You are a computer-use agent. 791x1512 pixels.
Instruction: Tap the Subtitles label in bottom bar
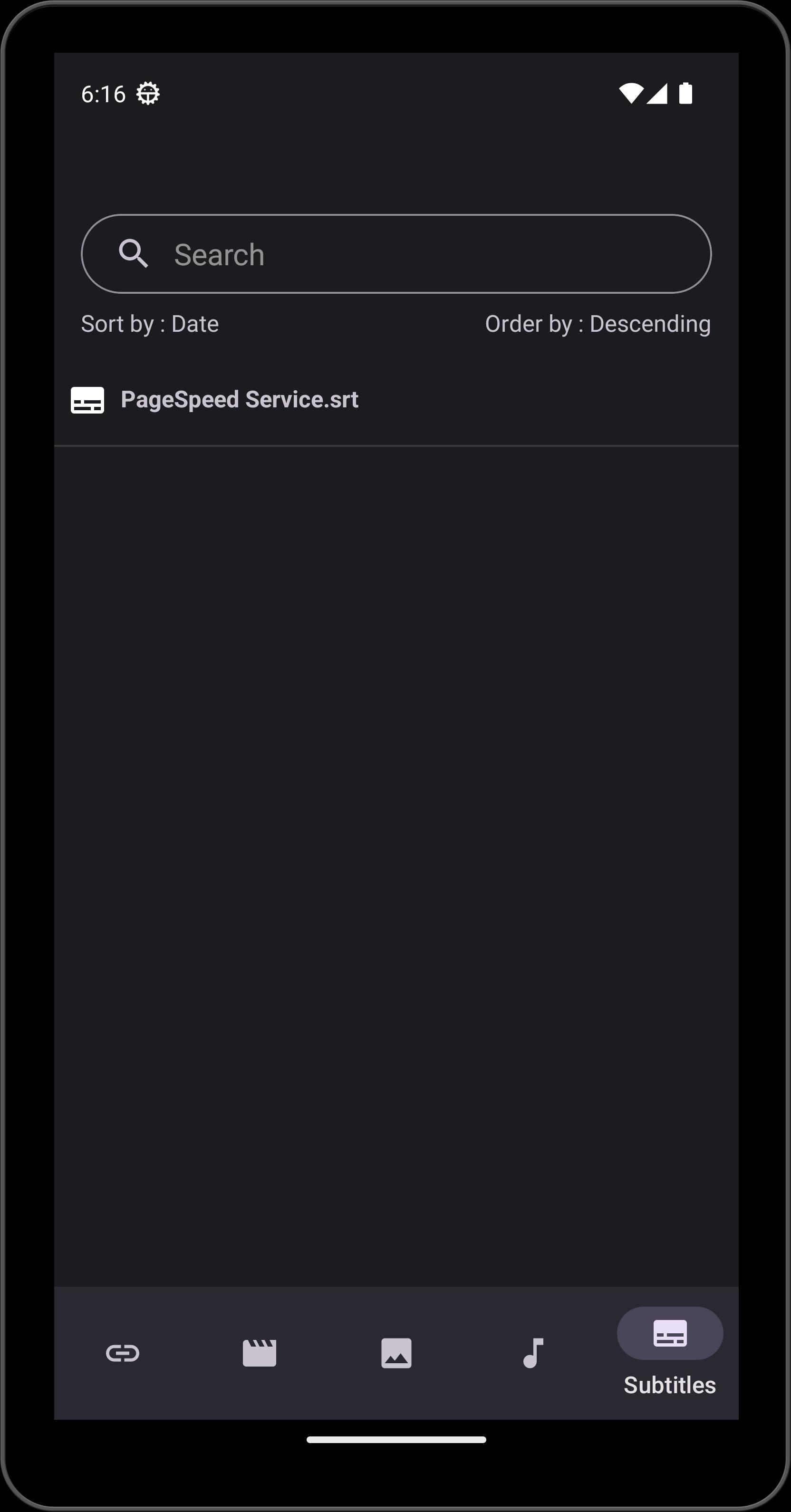click(670, 1385)
